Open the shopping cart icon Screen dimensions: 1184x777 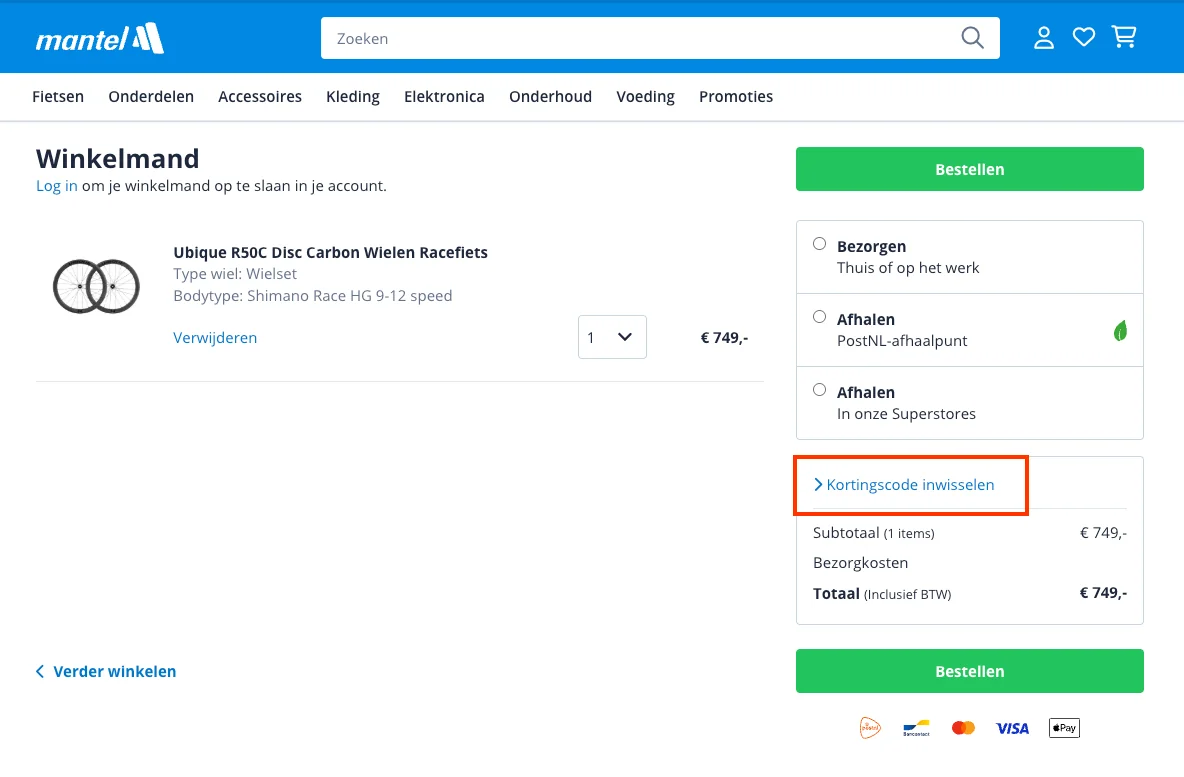pyautogui.click(x=1124, y=37)
